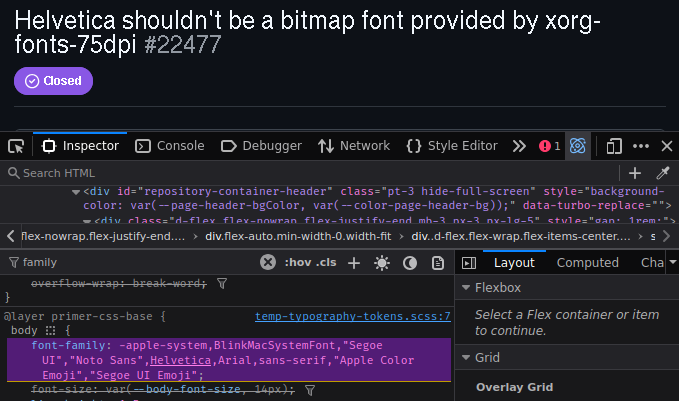Open the responsive design mode
Viewport: 679px width, 401px height.
click(614, 146)
